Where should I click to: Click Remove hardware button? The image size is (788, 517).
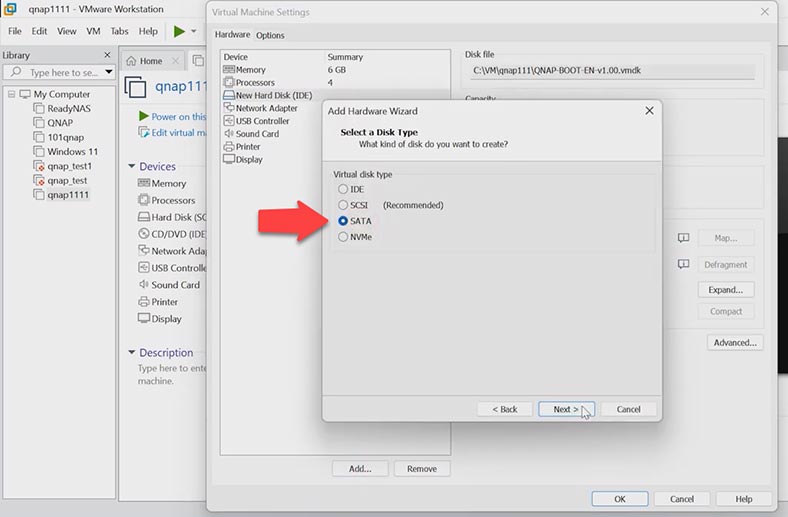pos(422,468)
